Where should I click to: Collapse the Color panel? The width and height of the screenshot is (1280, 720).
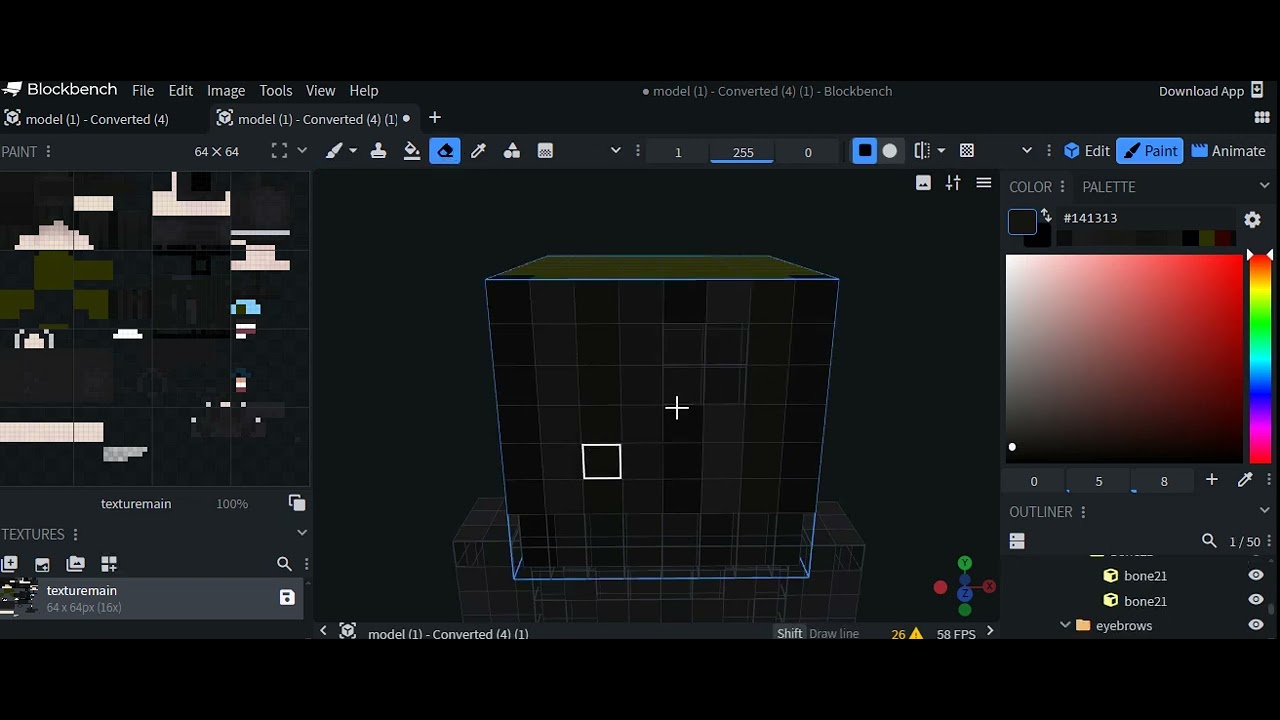point(1265,186)
